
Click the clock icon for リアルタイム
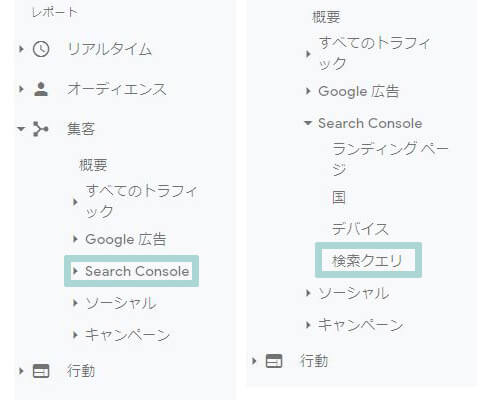point(41,49)
